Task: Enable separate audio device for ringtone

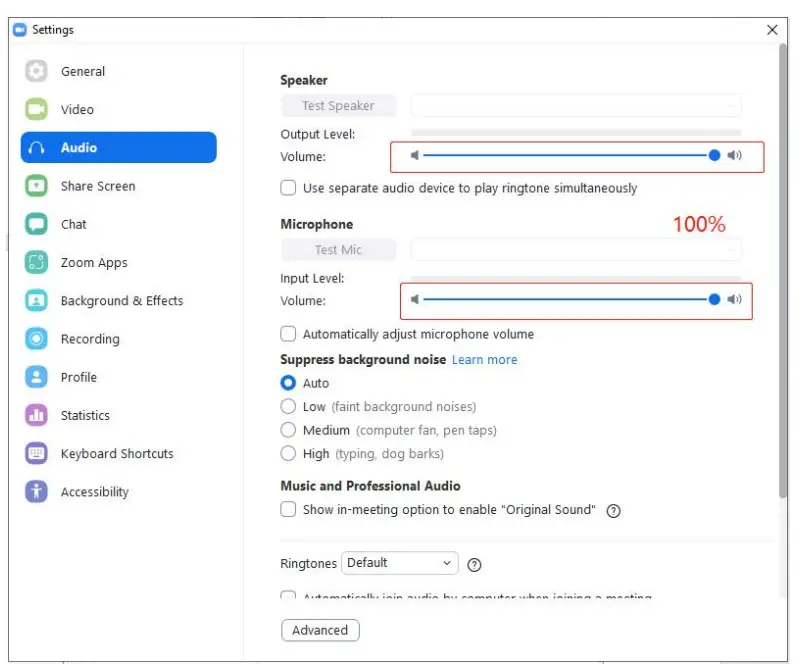Action: [289, 188]
